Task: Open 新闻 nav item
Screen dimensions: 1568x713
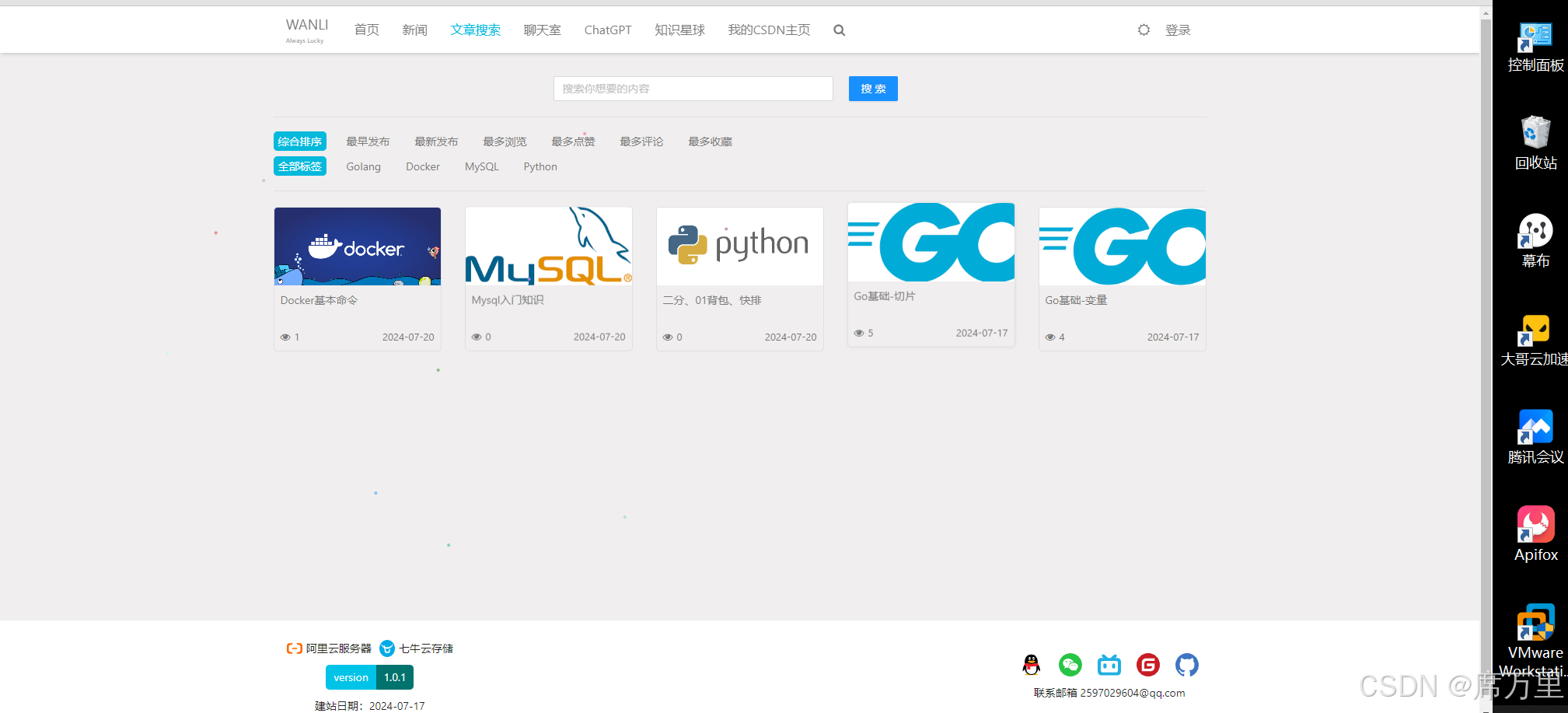Action: pos(415,30)
